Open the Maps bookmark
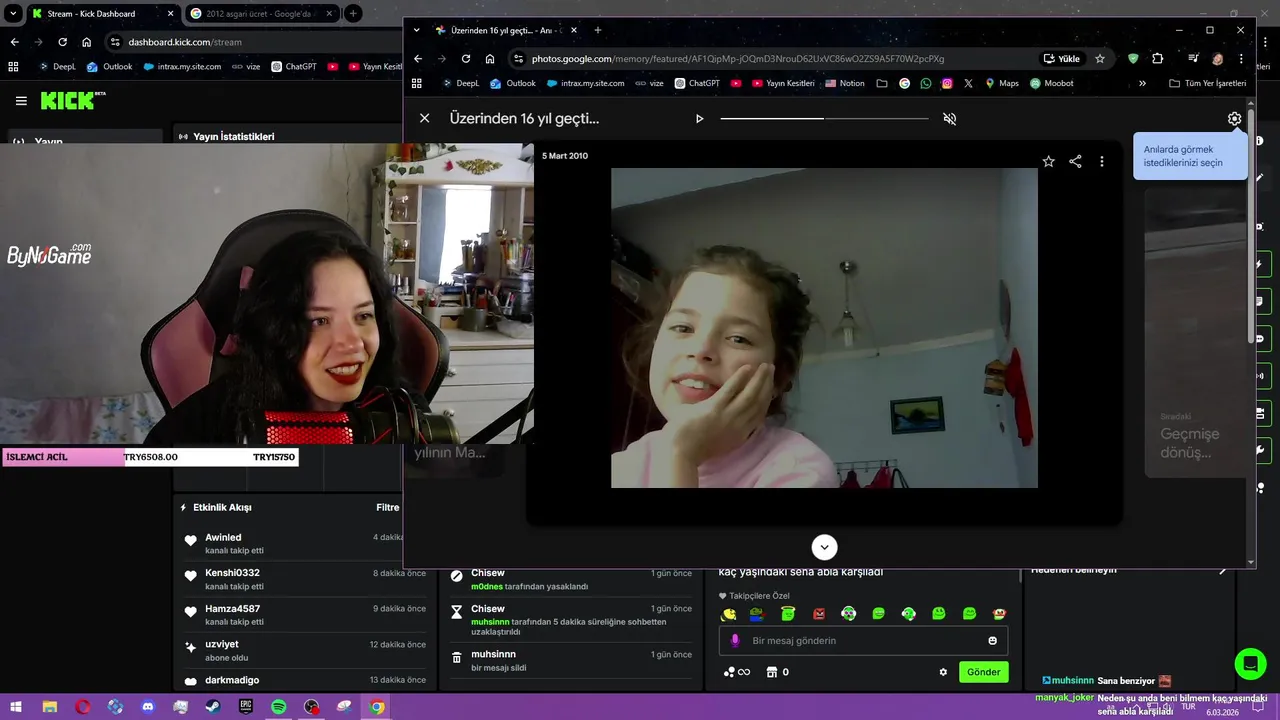The width and height of the screenshot is (1280, 720). [1002, 83]
